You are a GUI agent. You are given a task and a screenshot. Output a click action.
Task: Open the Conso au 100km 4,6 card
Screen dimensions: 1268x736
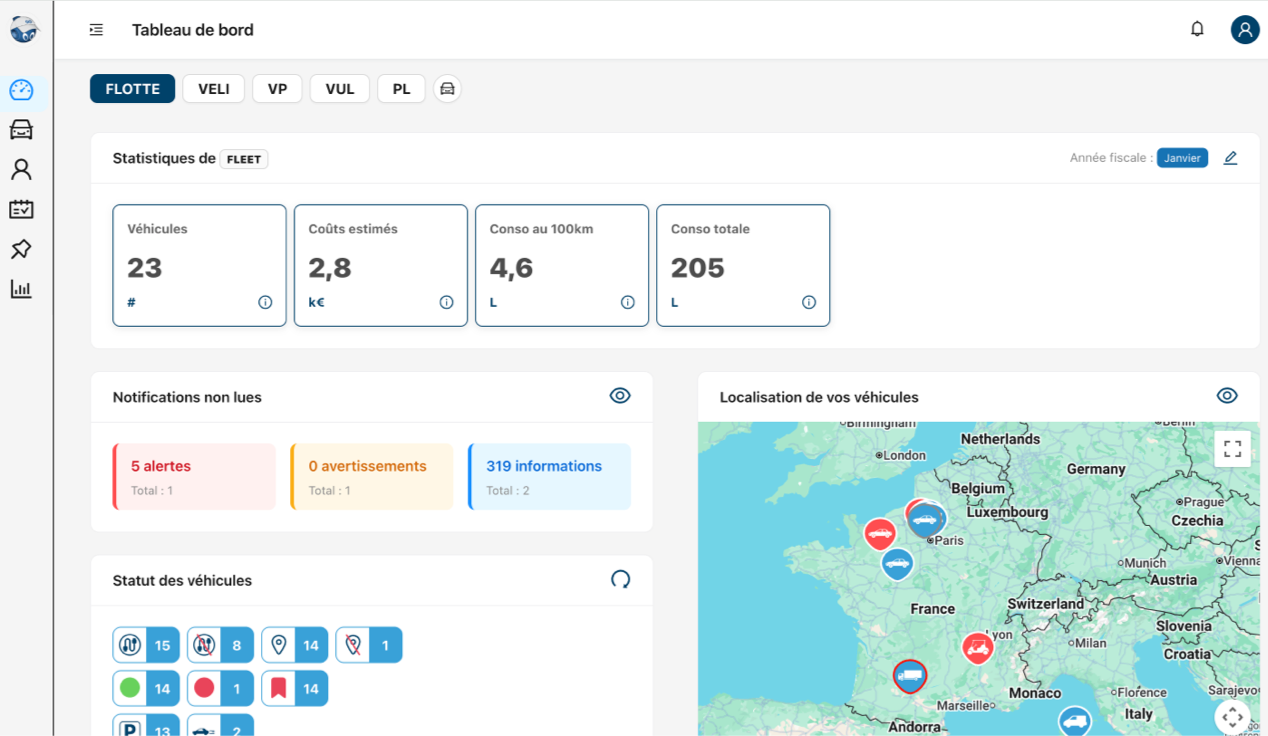[562, 265]
